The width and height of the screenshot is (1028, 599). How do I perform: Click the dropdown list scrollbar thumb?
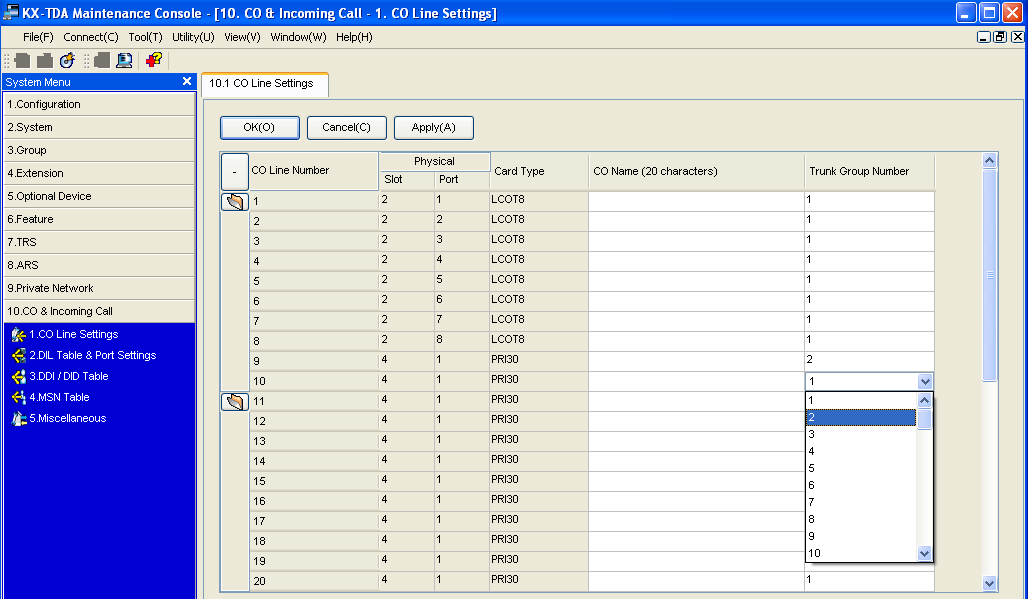[x=924, y=419]
